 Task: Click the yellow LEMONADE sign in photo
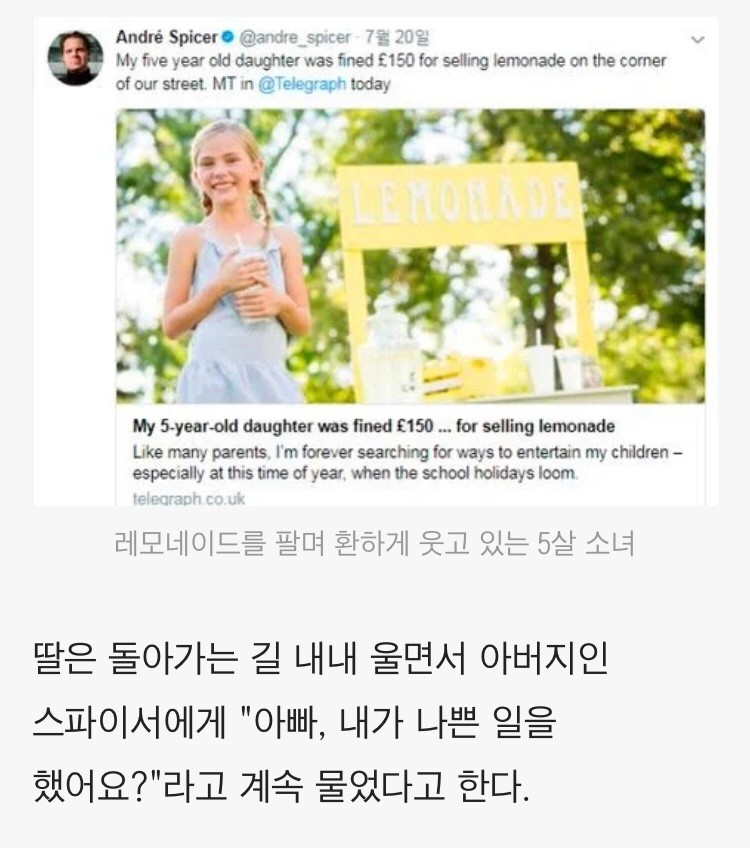tap(460, 205)
